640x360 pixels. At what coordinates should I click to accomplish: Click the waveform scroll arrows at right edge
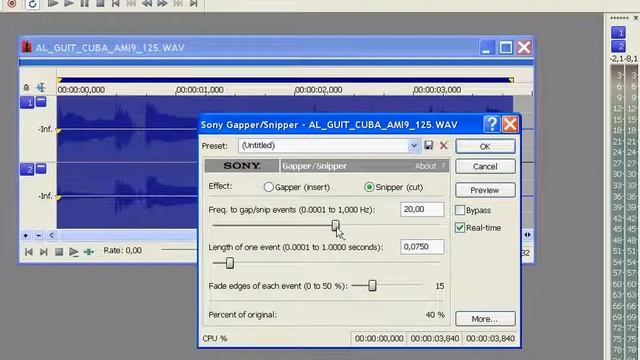coord(527,235)
